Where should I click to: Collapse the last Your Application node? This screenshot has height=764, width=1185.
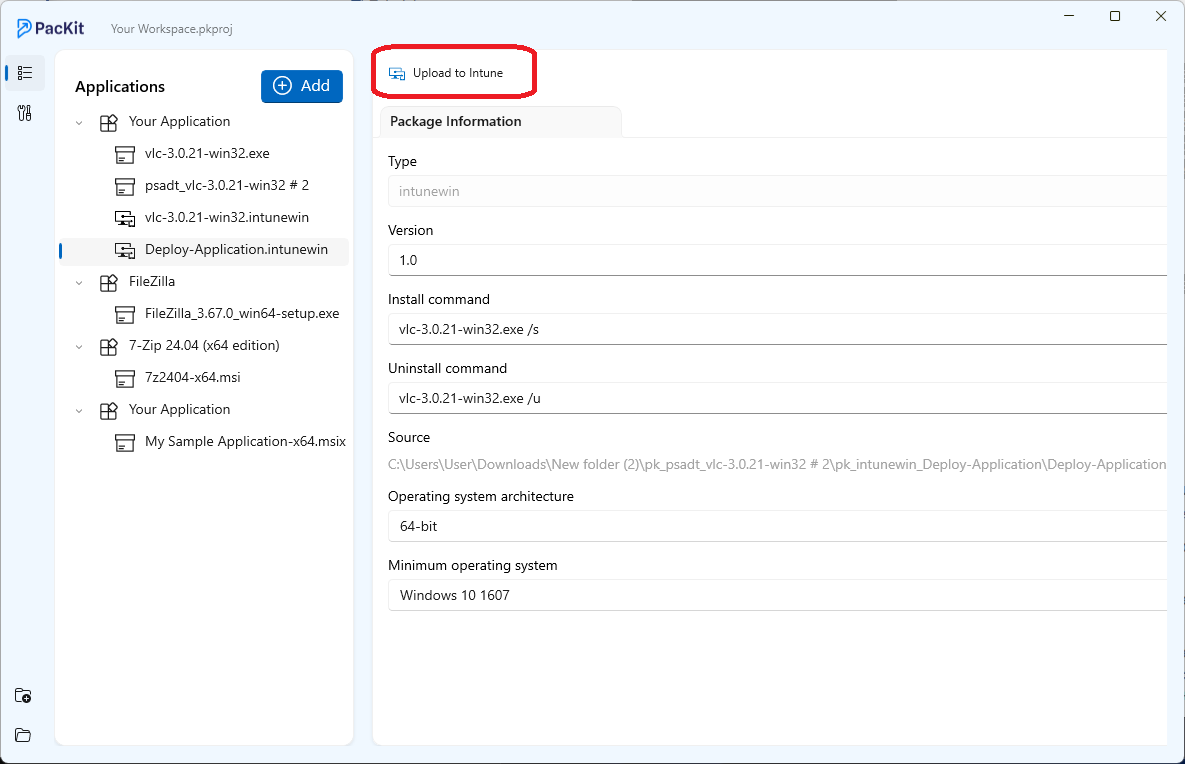tap(79, 410)
